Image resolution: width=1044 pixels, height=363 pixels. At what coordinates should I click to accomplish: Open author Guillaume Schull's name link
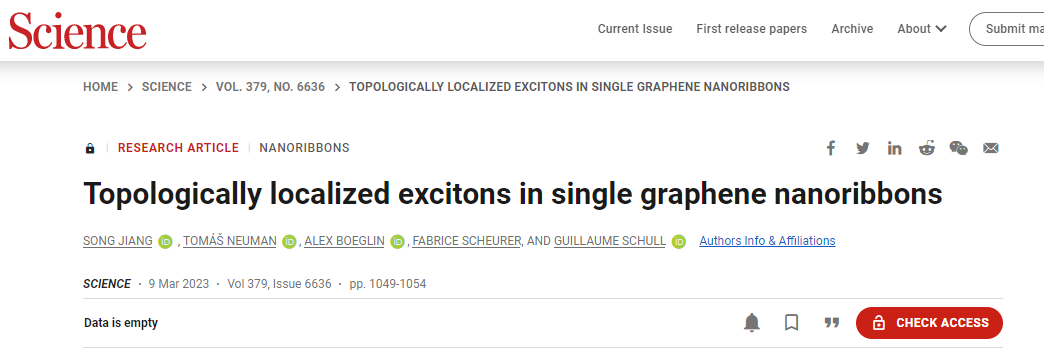[x=609, y=241]
